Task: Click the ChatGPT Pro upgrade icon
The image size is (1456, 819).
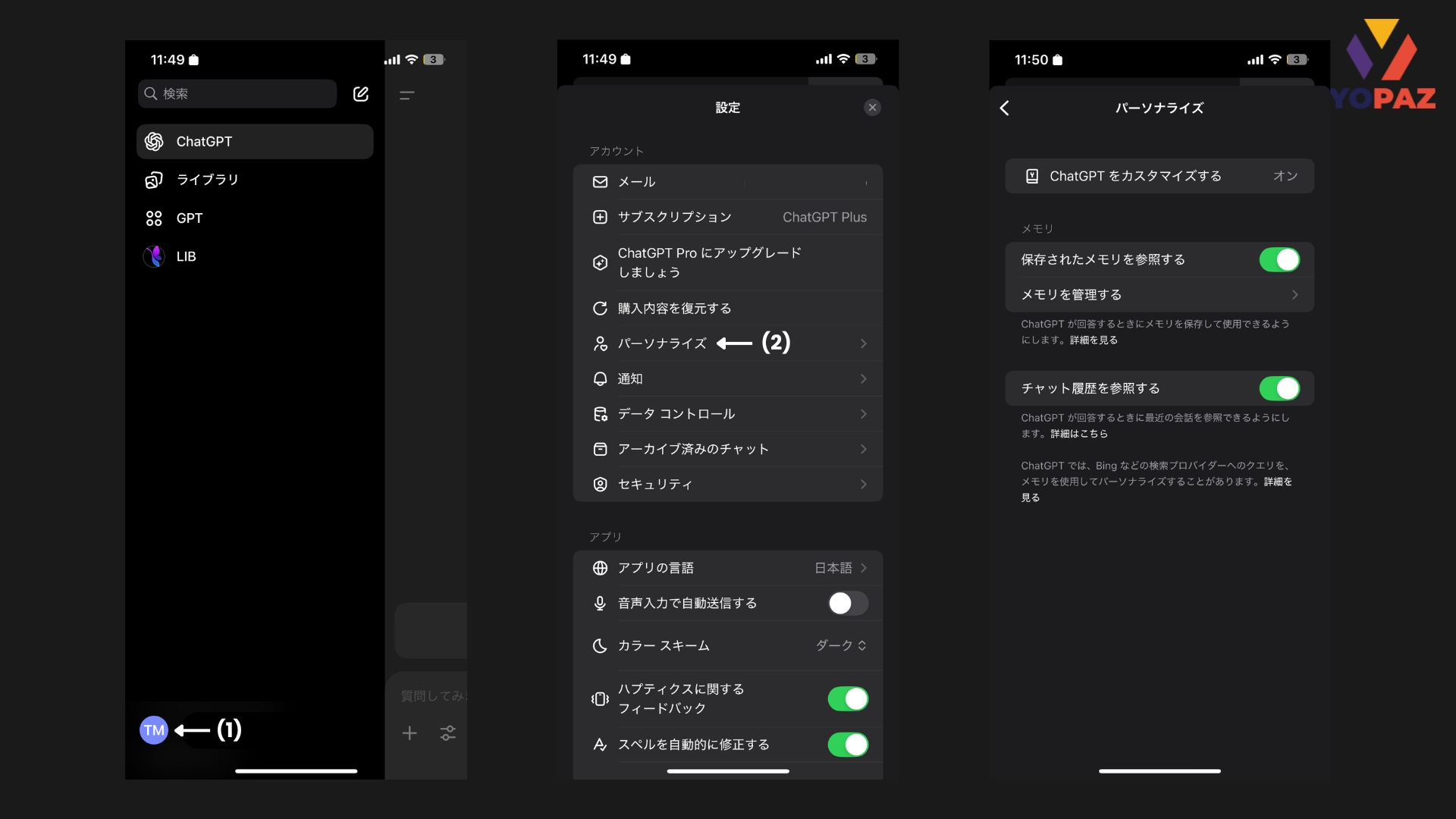Action: (x=600, y=262)
